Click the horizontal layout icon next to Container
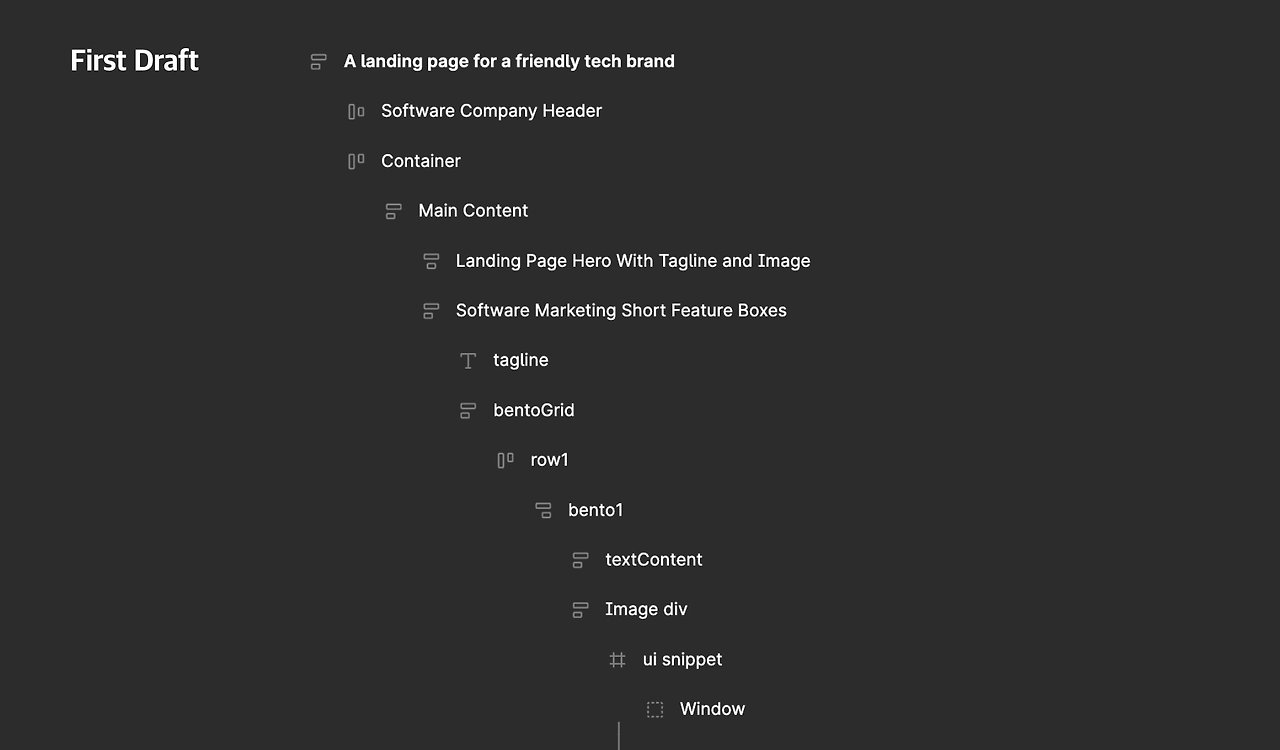The height and width of the screenshot is (750, 1280). coord(356,161)
